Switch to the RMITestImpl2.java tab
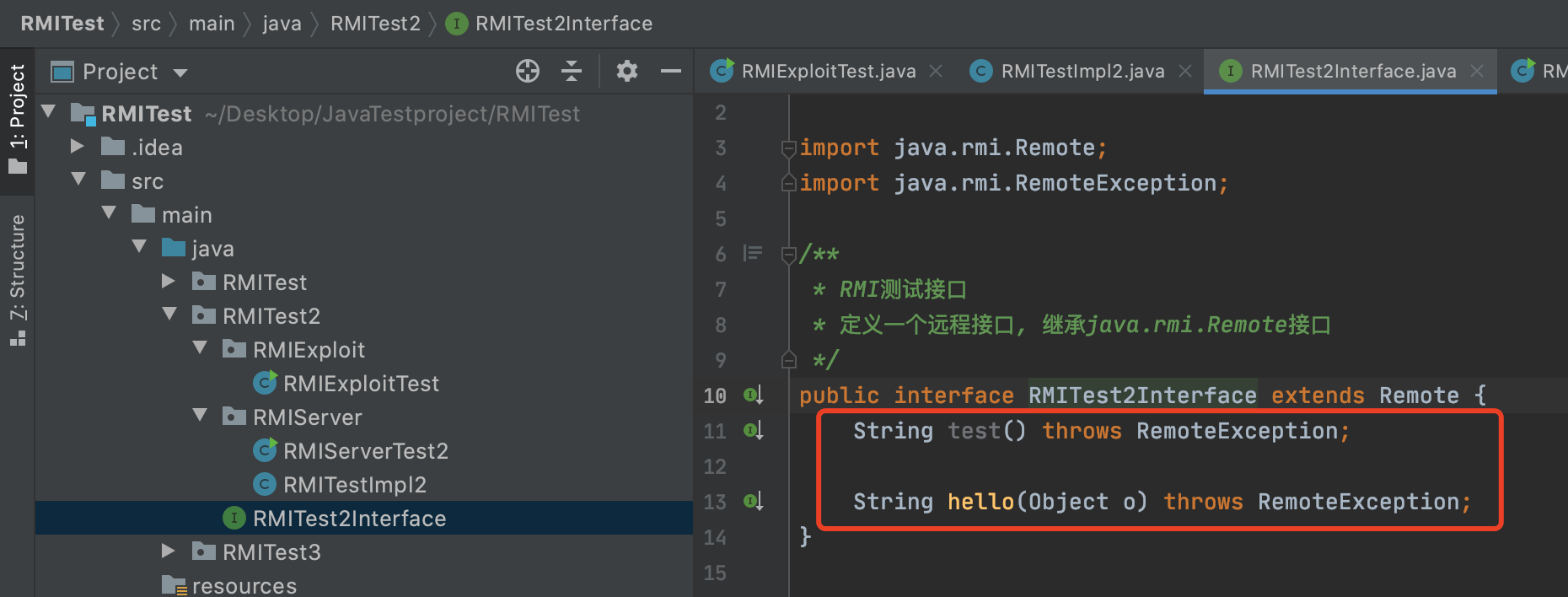The image size is (1568, 597). [x=1082, y=72]
